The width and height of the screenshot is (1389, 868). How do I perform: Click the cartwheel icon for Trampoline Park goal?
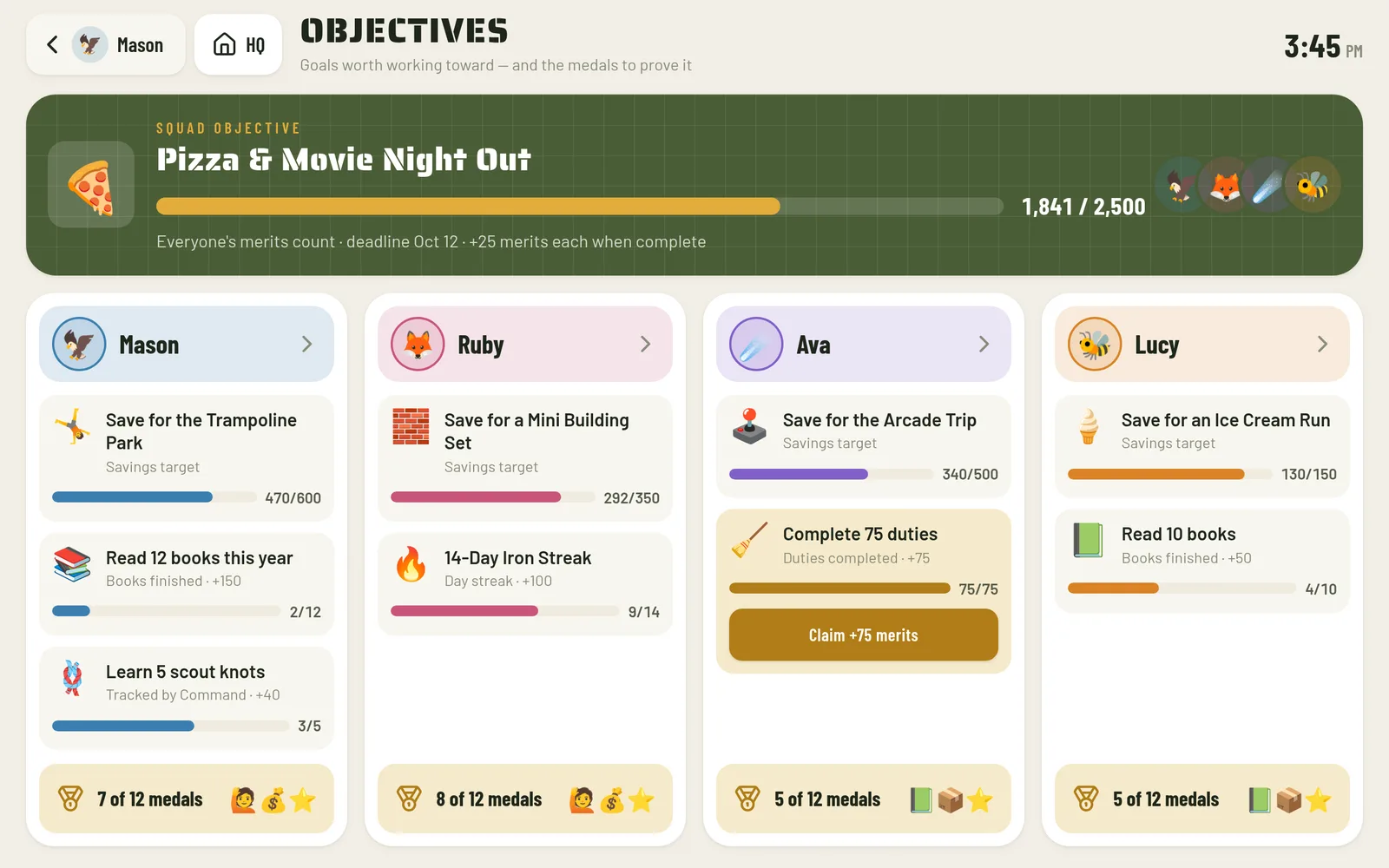72,427
